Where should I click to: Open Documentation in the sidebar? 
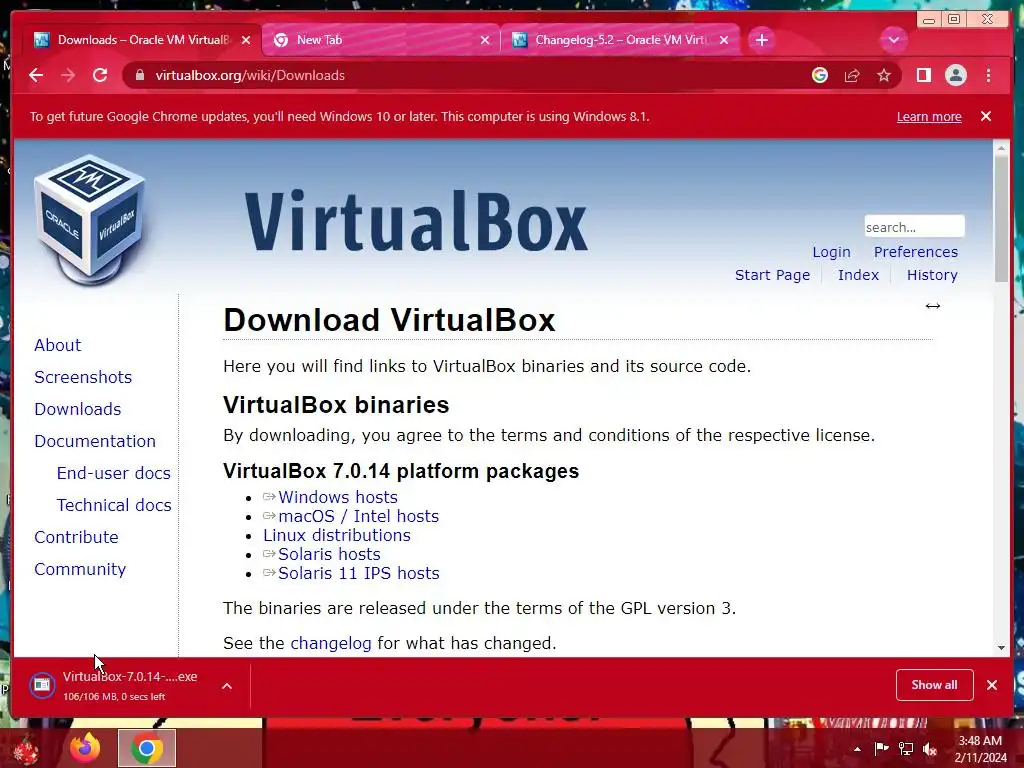(x=95, y=441)
